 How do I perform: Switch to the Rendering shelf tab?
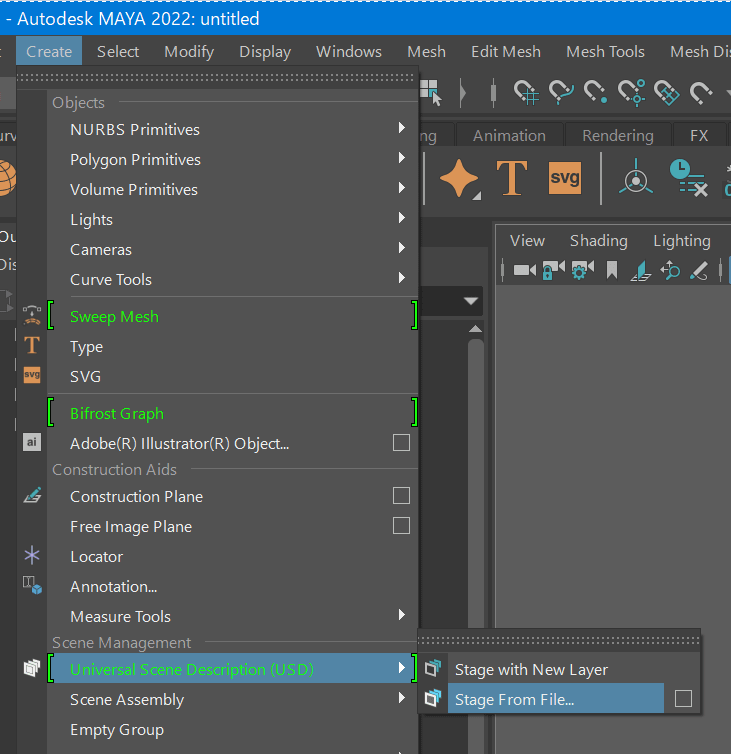point(618,136)
